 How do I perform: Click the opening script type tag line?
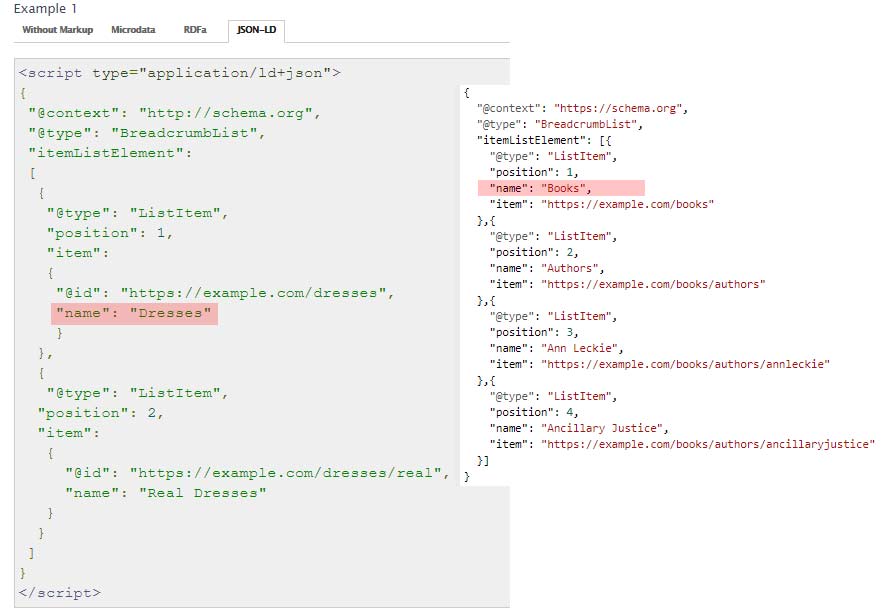[x=180, y=73]
